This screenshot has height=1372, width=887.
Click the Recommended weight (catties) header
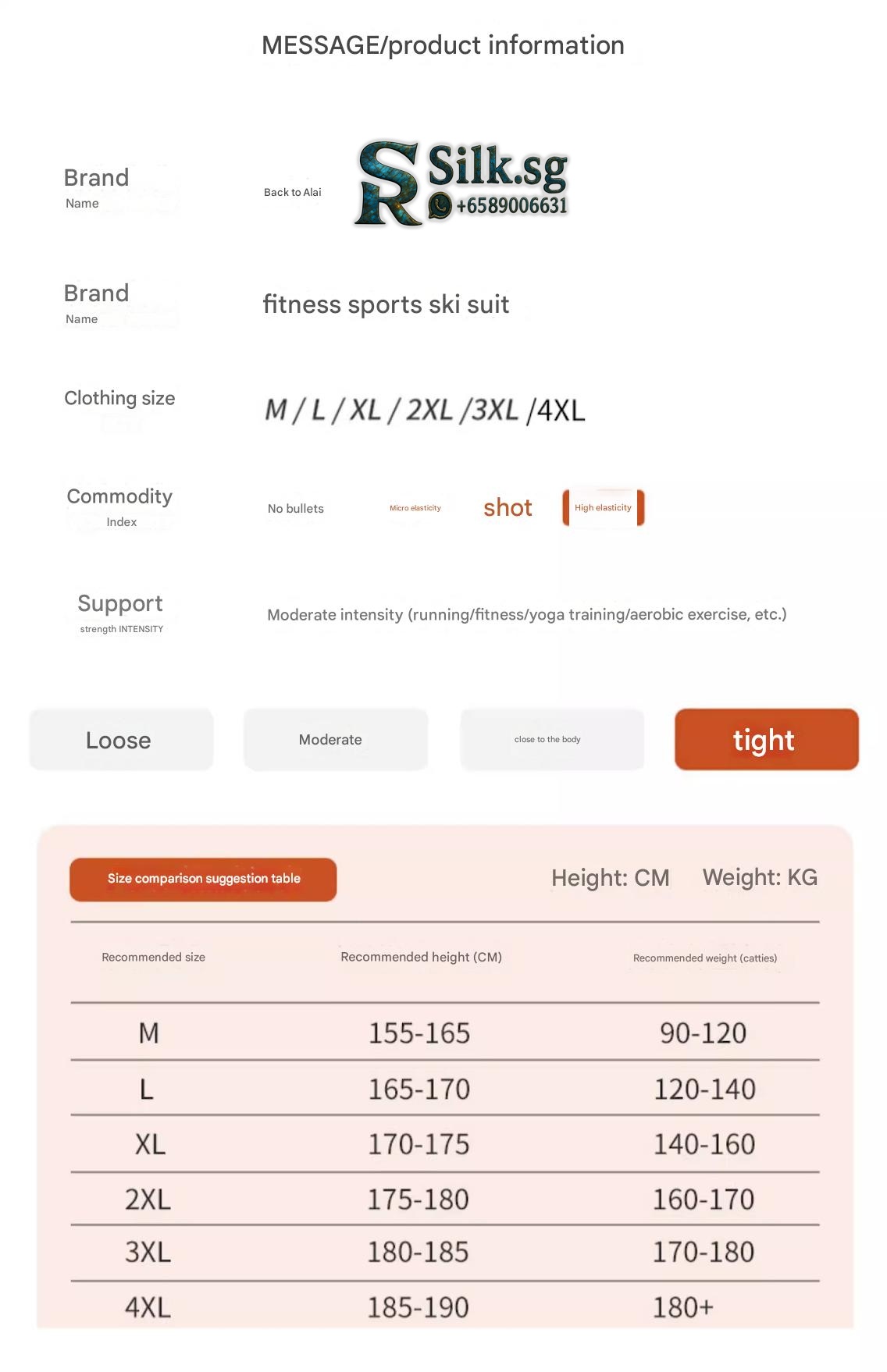pyautogui.click(x=704, y=958)
